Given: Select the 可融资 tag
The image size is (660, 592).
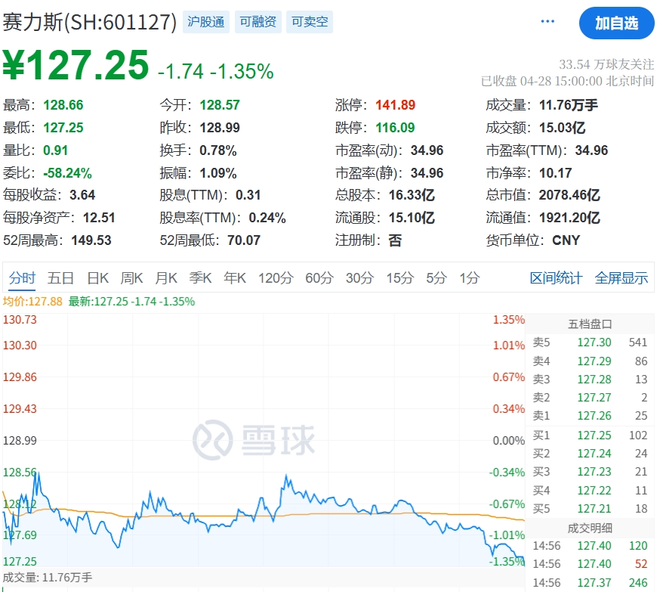Looking at the screenshot, I should (x=258, y=22).
